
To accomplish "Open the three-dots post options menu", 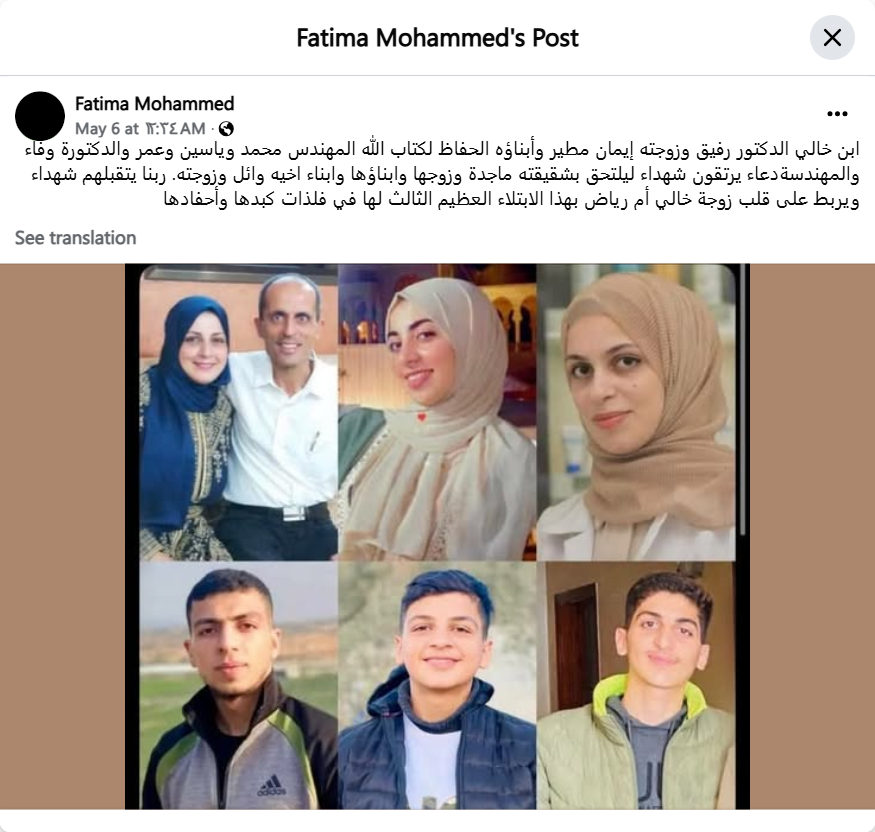I will [837, 114].
